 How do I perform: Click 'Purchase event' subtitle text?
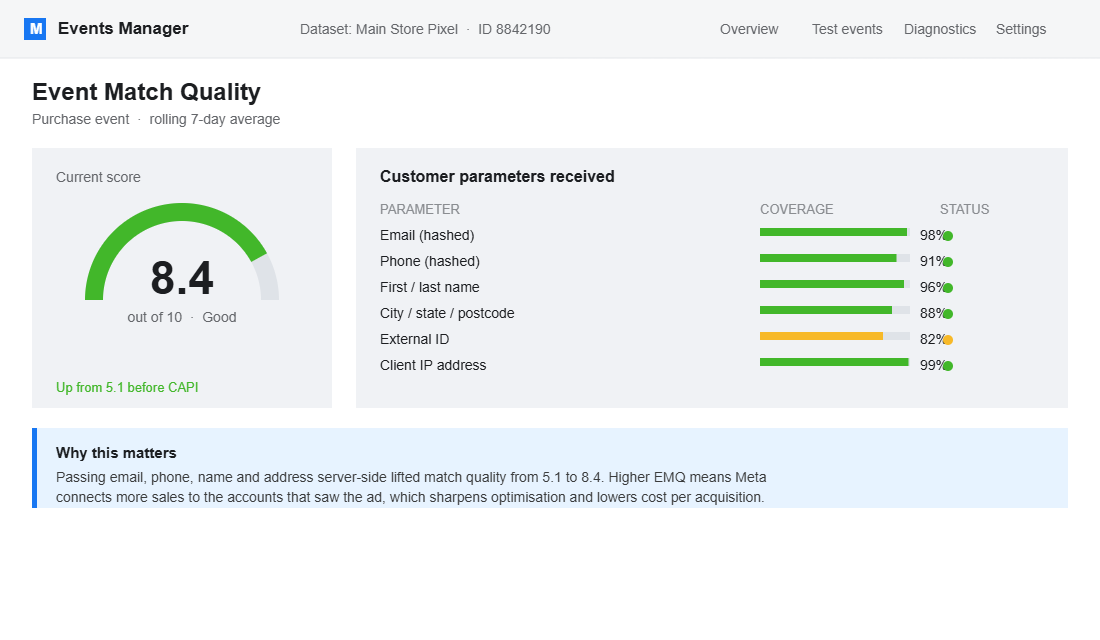(81, 119)
